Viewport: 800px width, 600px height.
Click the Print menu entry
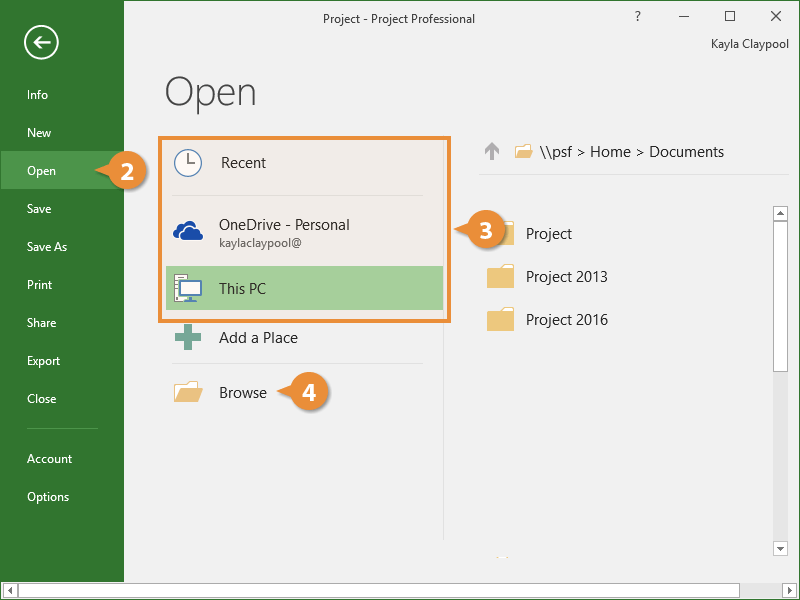[39, 285]
